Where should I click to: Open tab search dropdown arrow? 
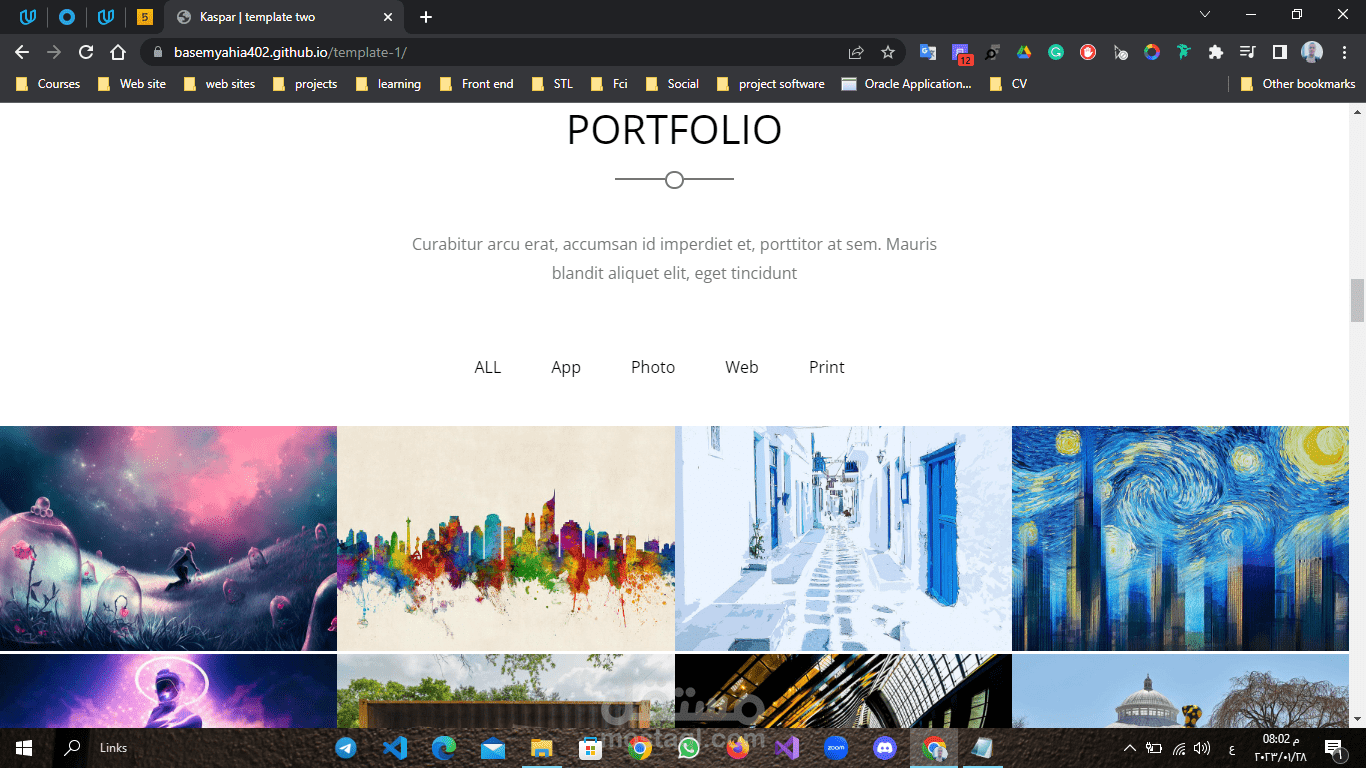[1205, 14]
